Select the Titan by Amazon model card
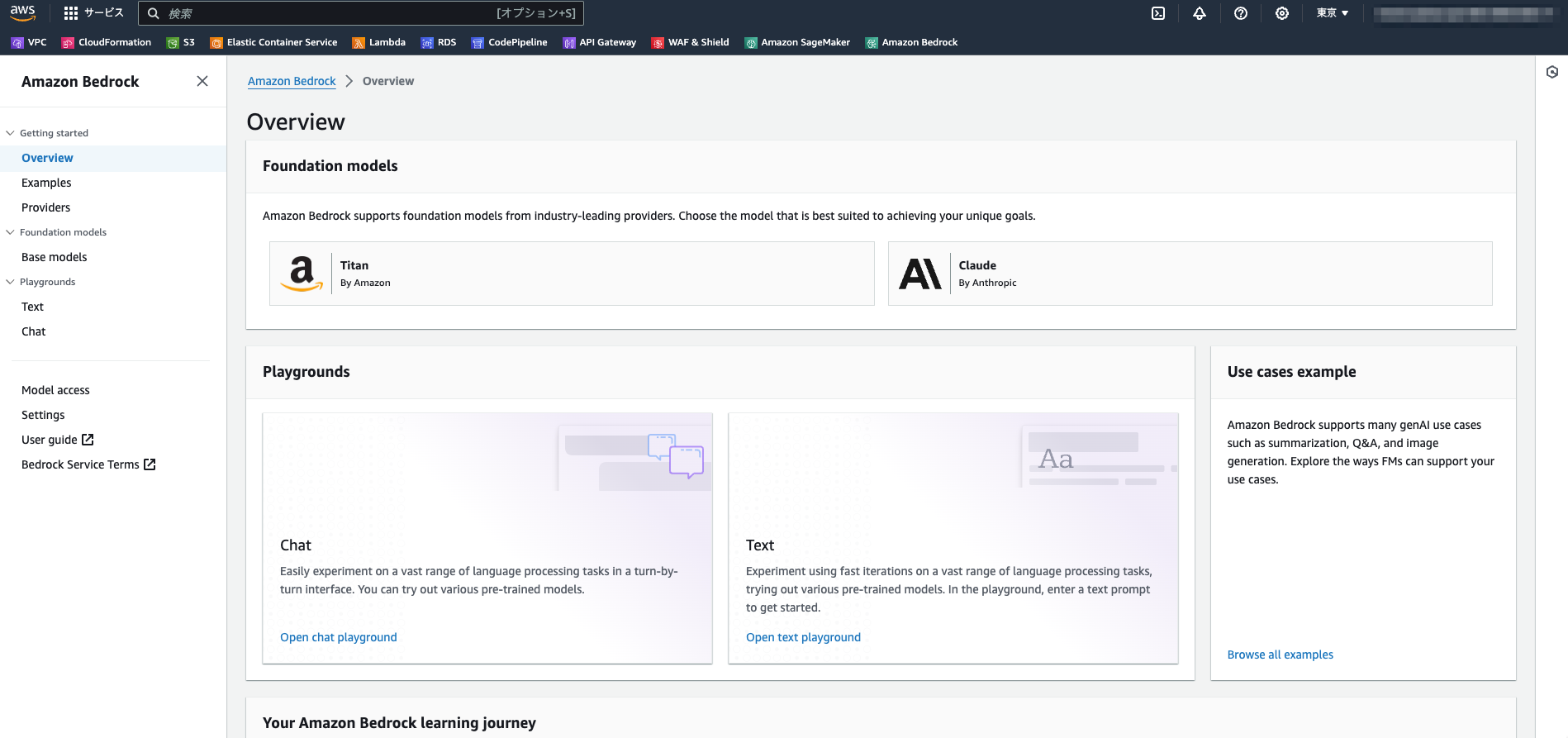Viewport: 1568px width, 738px height. click(572, 274)
